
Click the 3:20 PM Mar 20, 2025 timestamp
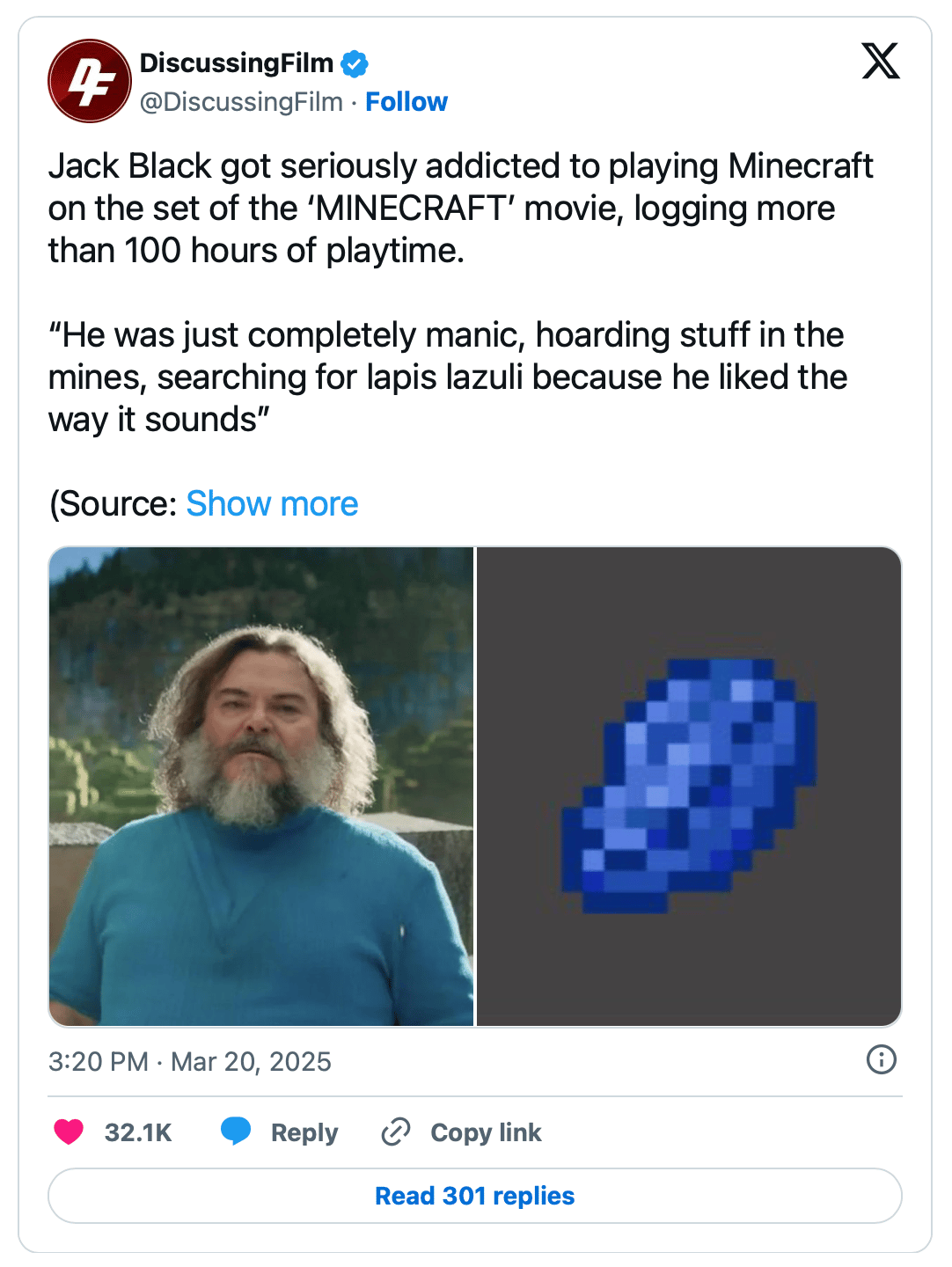[x=190, y=1061]
